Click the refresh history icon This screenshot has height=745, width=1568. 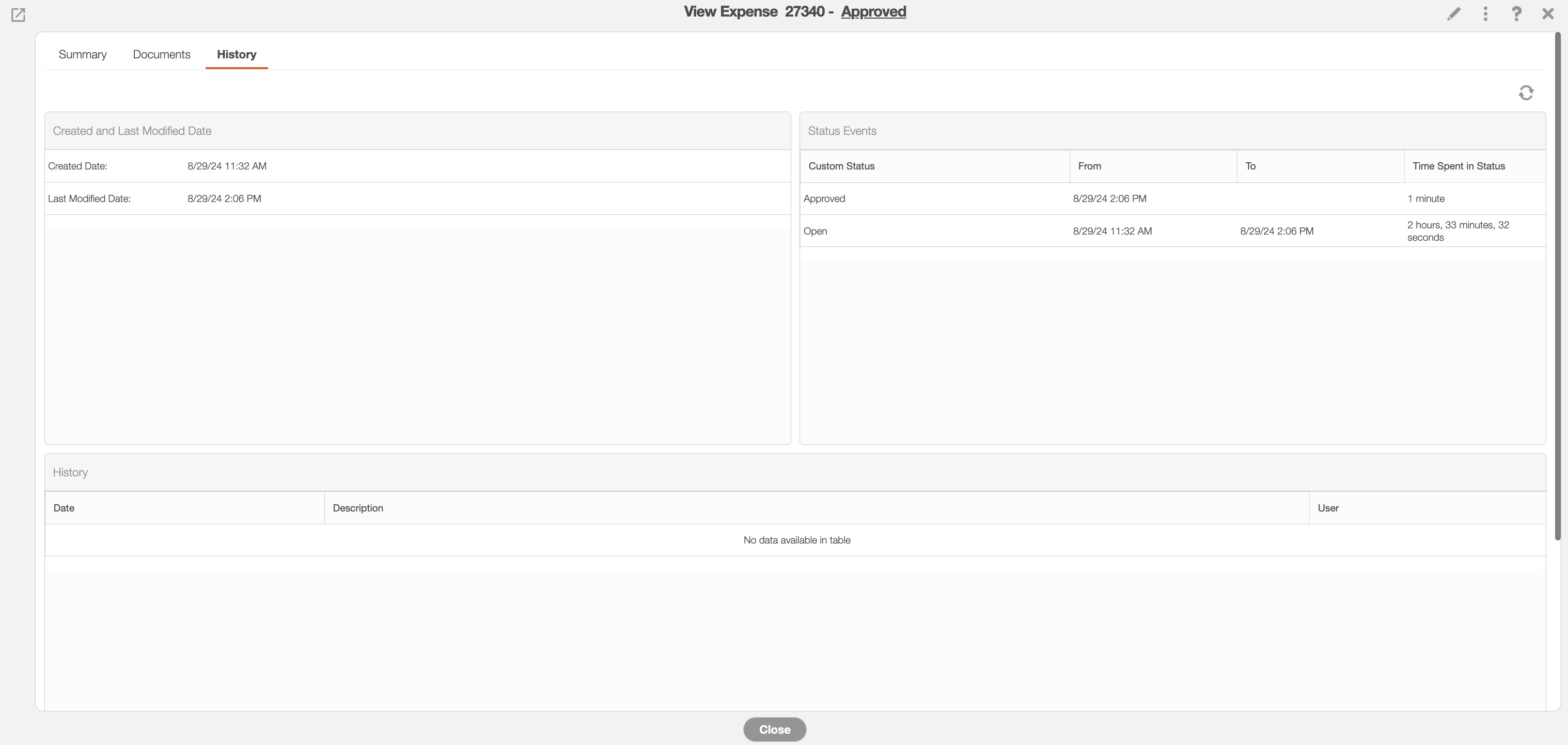[1526, 92]
